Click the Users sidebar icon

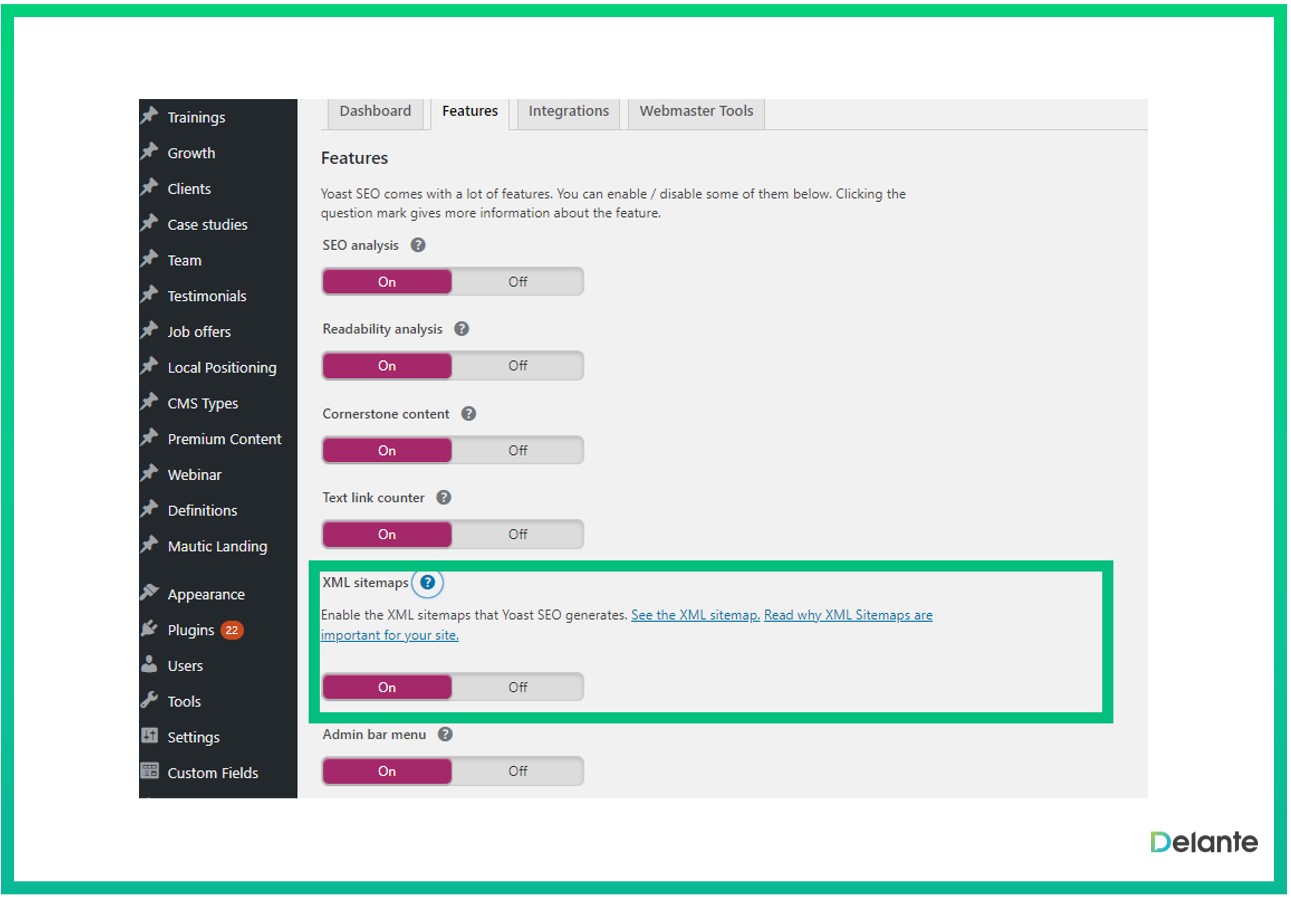(150, 665)
